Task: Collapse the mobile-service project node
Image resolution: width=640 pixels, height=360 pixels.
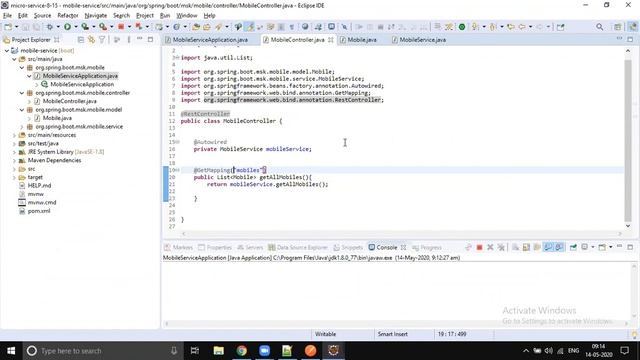Action: (x=7, y=51)
